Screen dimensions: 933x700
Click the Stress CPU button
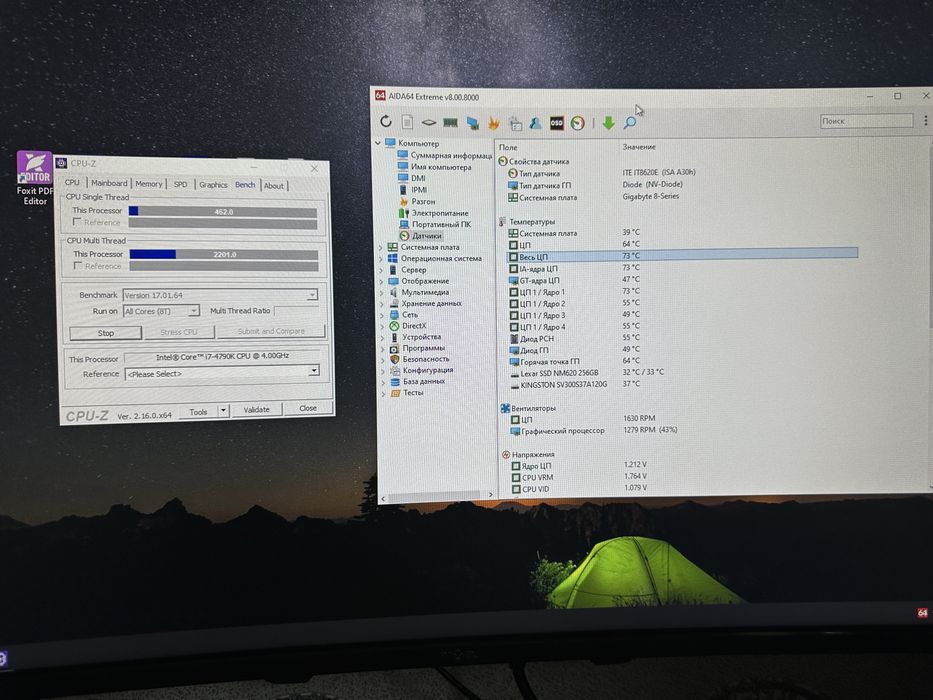(179, 332)
